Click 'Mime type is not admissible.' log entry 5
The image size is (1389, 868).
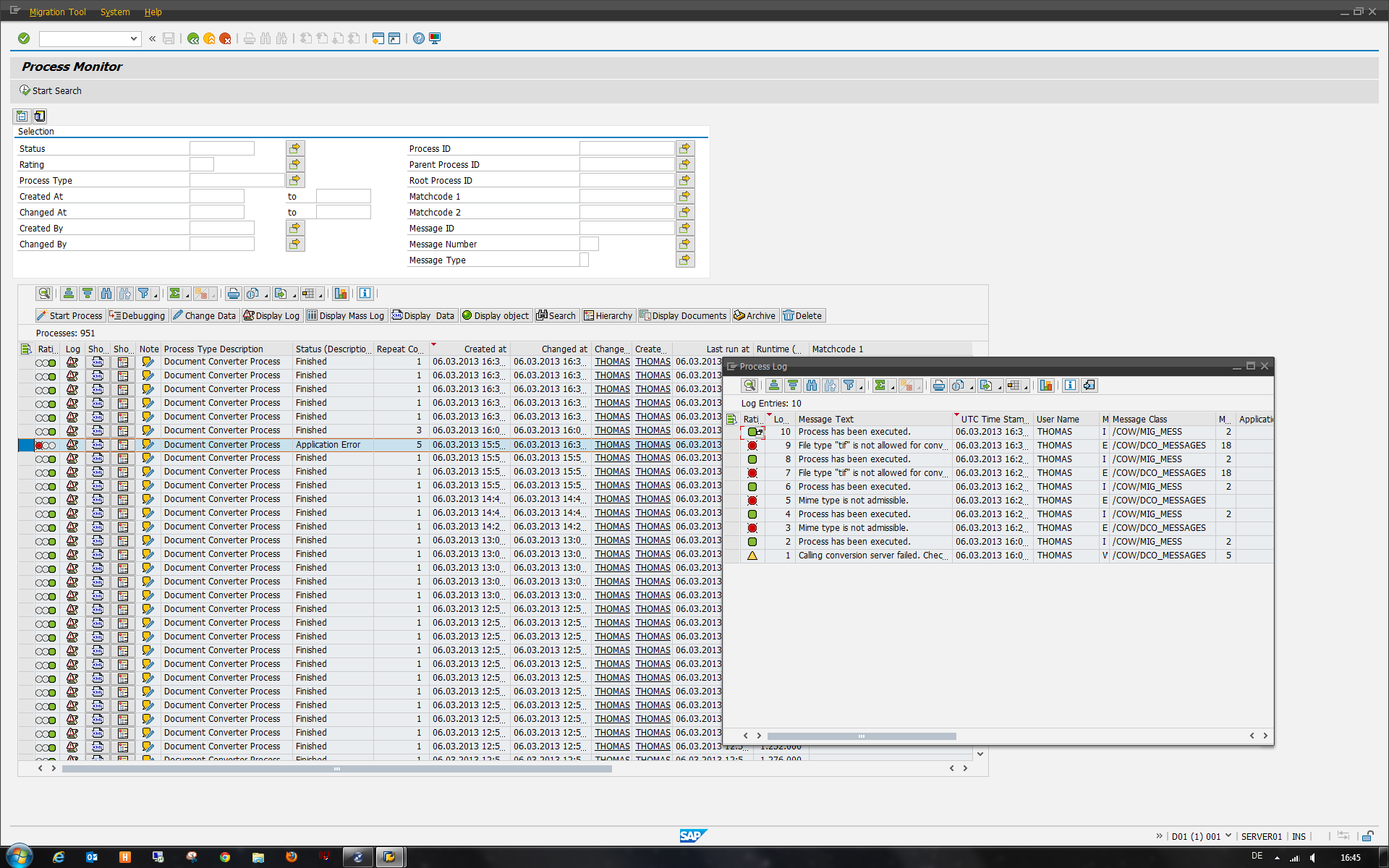(853, 501)
